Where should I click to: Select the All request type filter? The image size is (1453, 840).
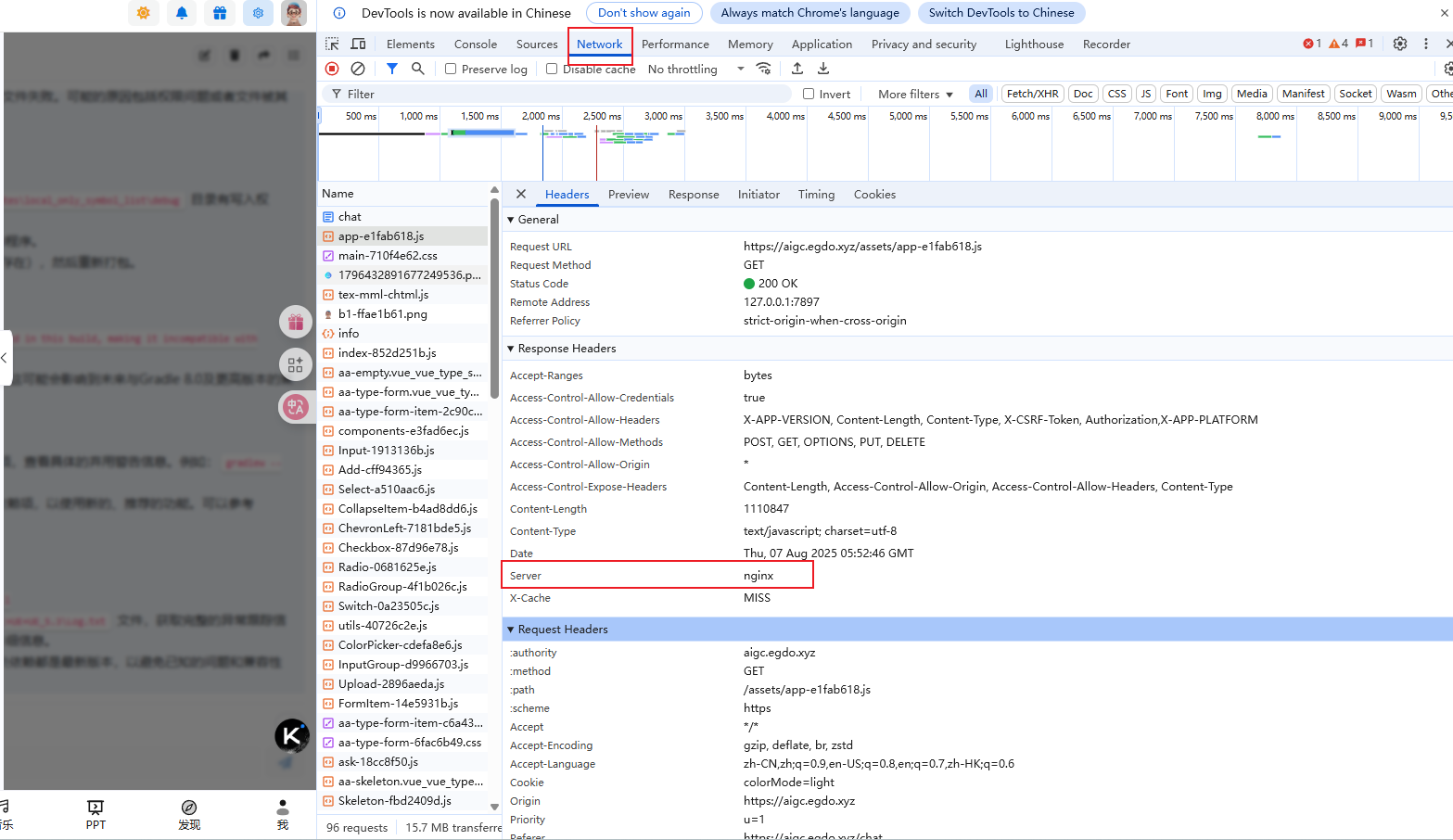coord(981,94)
